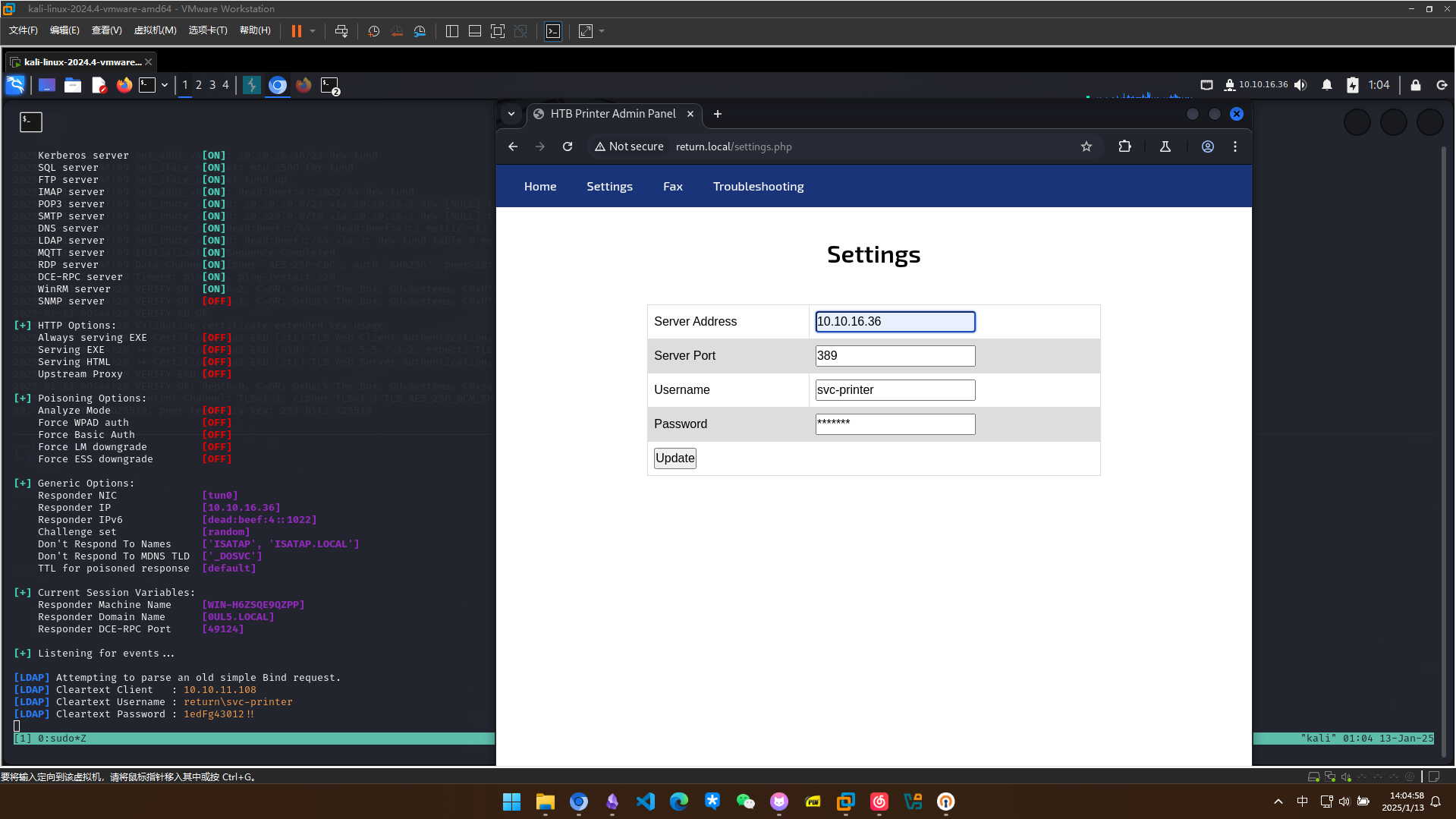
Task: Open the 虚拟机(M) menu
Action: click(155, 30)
